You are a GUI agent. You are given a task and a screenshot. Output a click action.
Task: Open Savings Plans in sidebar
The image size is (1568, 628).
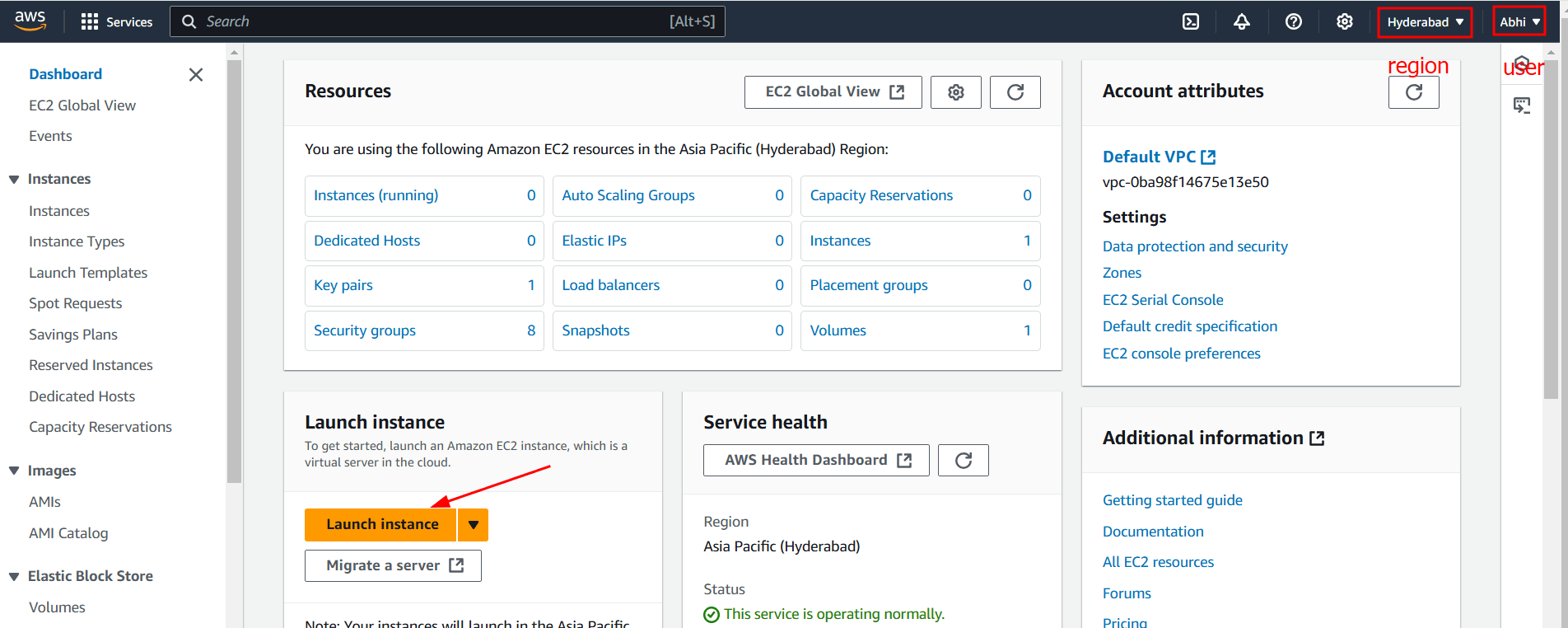tap(73, 335)
